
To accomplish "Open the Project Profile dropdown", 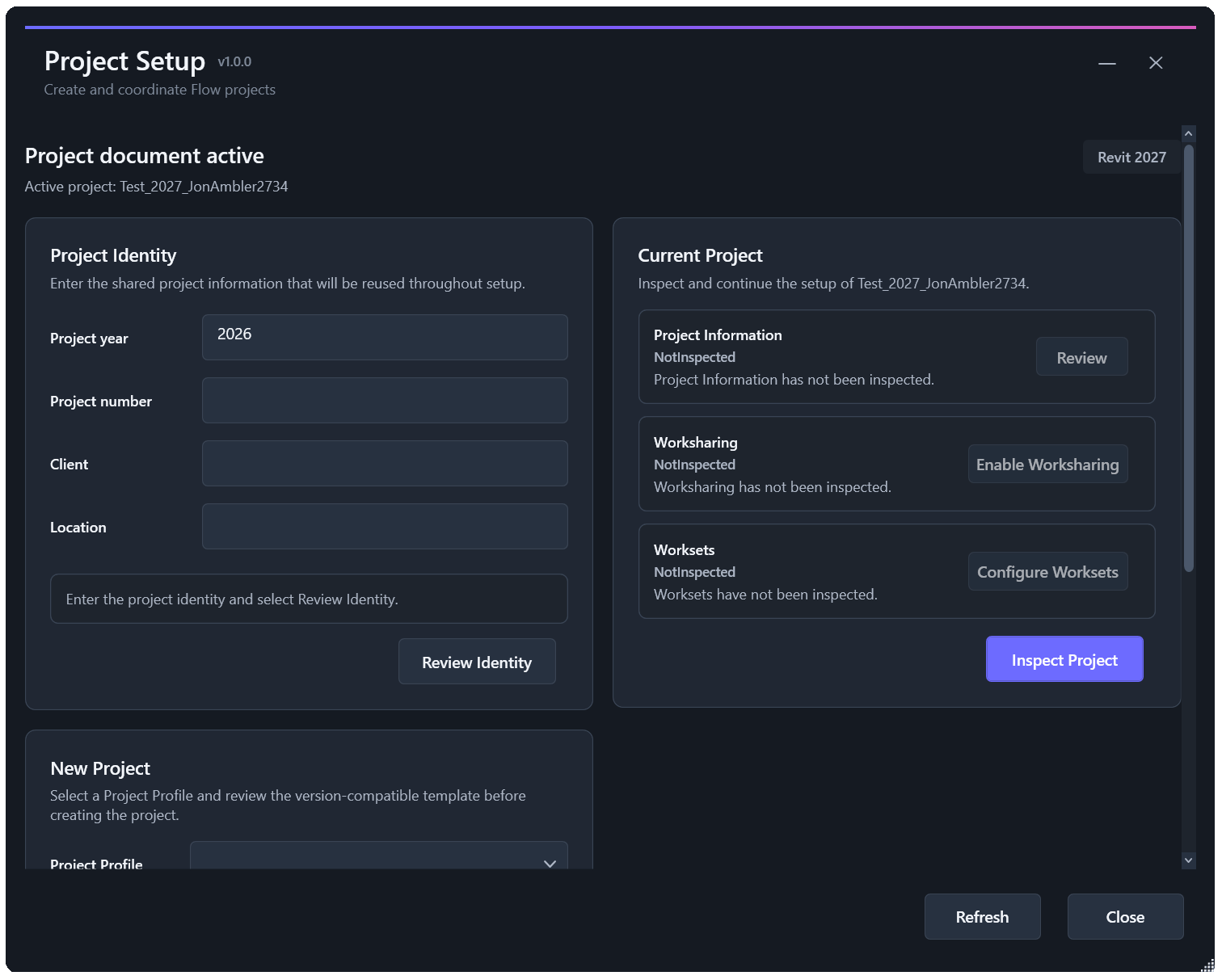I will pos(379,856).
